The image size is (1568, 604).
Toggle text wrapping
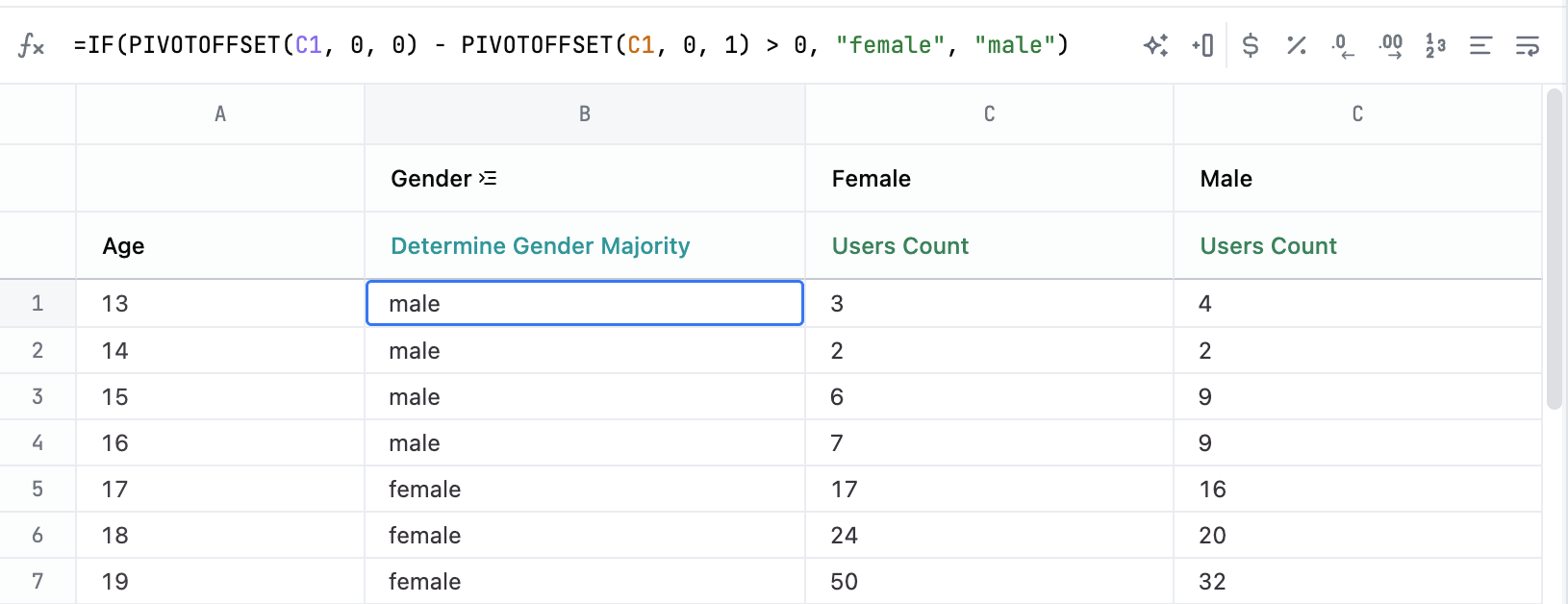[1527, 45]
